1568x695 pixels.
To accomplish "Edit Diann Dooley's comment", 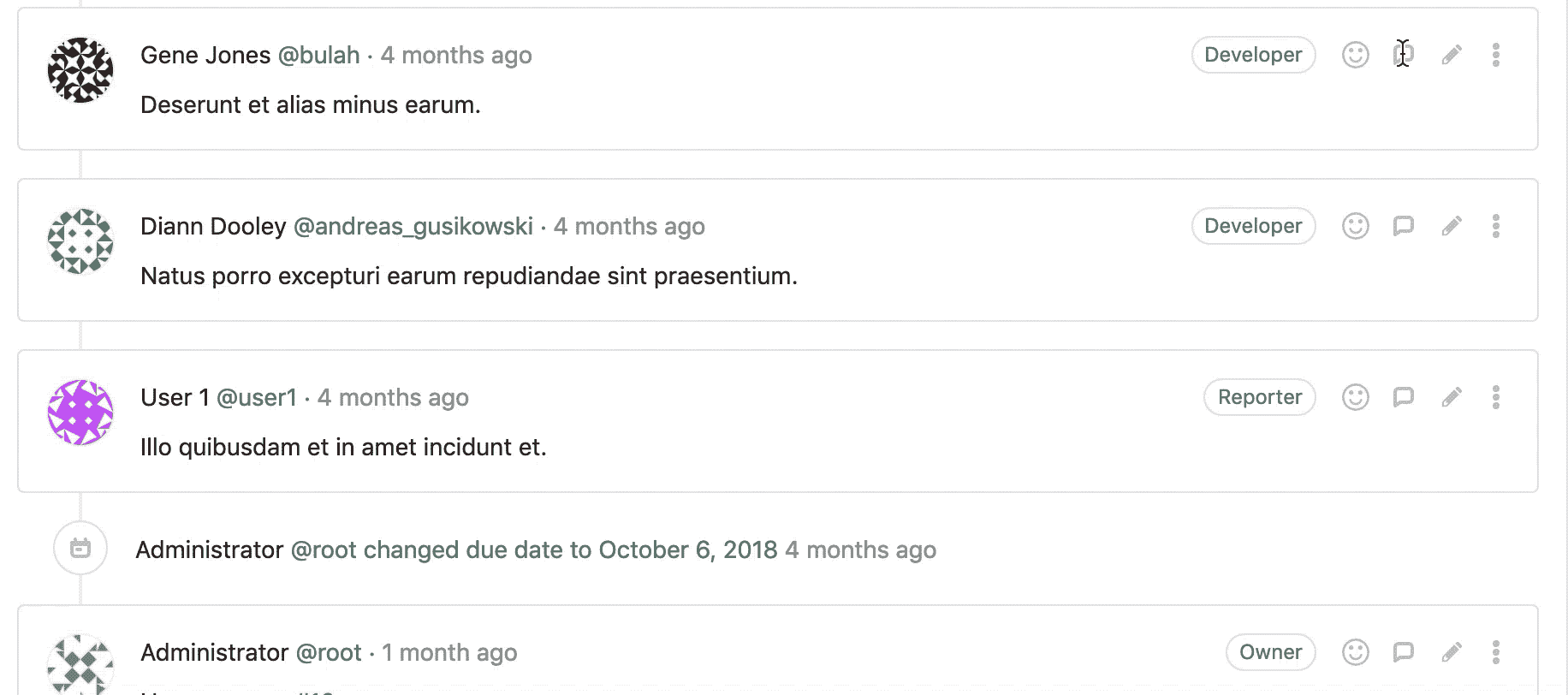I will pyautogui.click(x=1451, y=226).
